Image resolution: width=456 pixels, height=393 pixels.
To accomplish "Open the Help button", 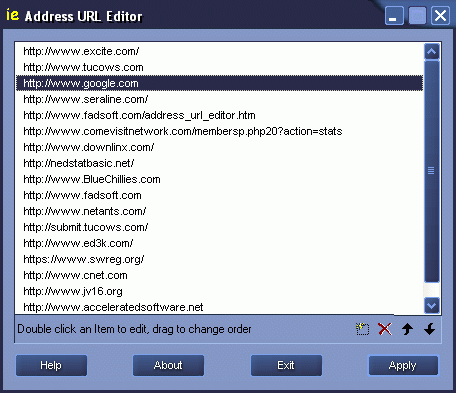I will click(51, 365).
